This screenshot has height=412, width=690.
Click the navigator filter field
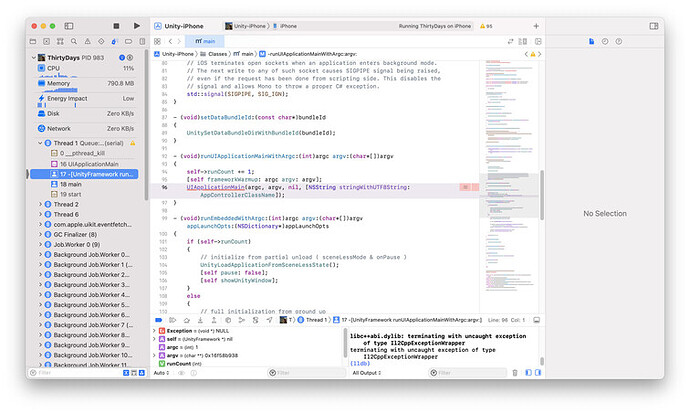pyautogui.click(x=77, y=373)
